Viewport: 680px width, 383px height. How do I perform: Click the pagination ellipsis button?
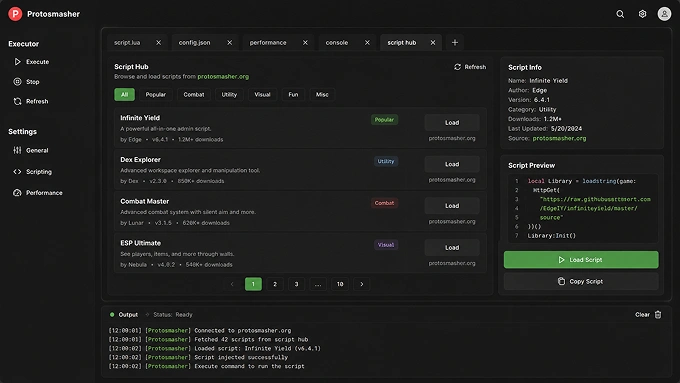pyautogui.click(x=318, y=284)
